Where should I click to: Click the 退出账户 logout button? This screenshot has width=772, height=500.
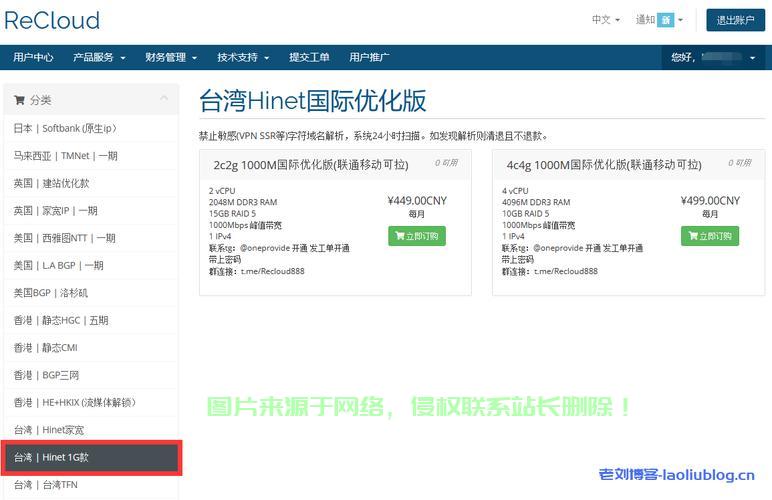[x=735, y=20]
